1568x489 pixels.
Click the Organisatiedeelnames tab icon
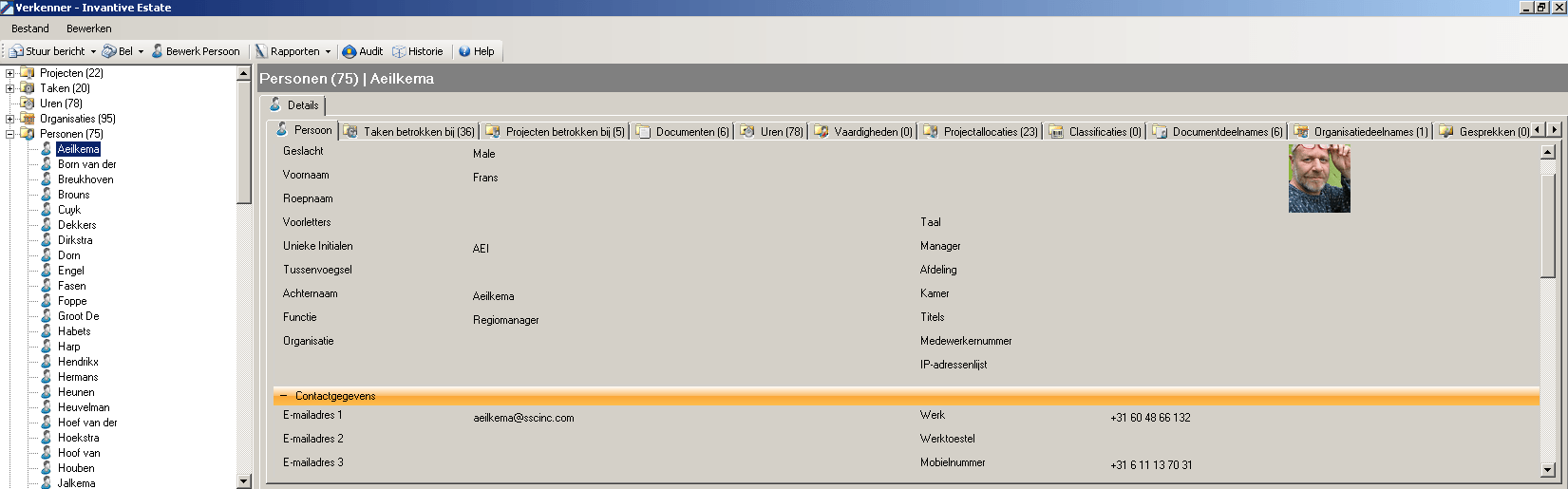click(x=1301, y=132)
